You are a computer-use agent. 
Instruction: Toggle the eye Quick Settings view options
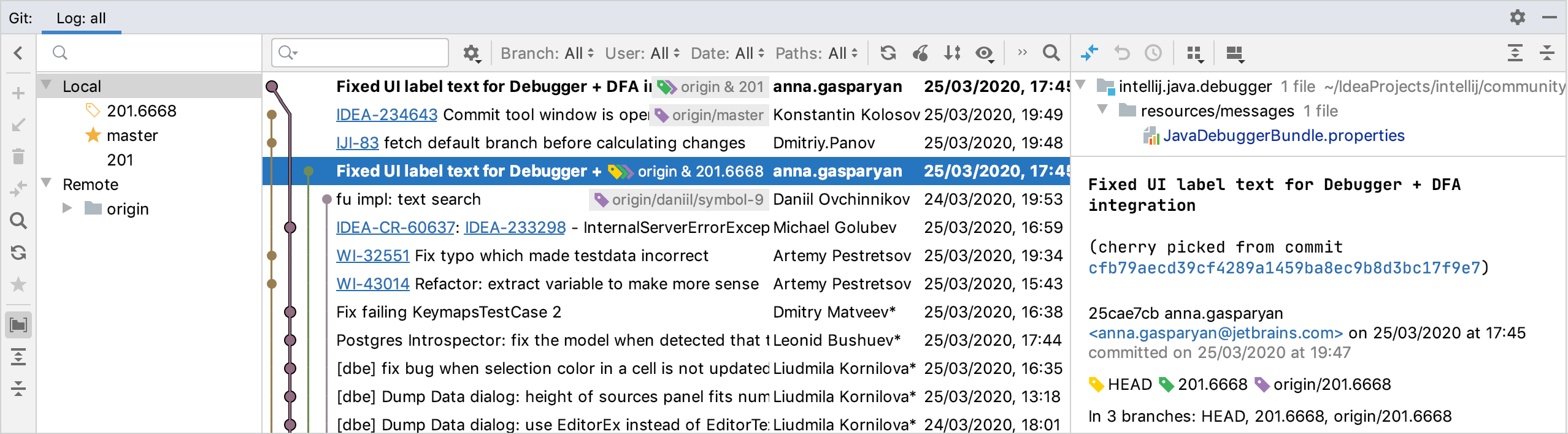985,54
